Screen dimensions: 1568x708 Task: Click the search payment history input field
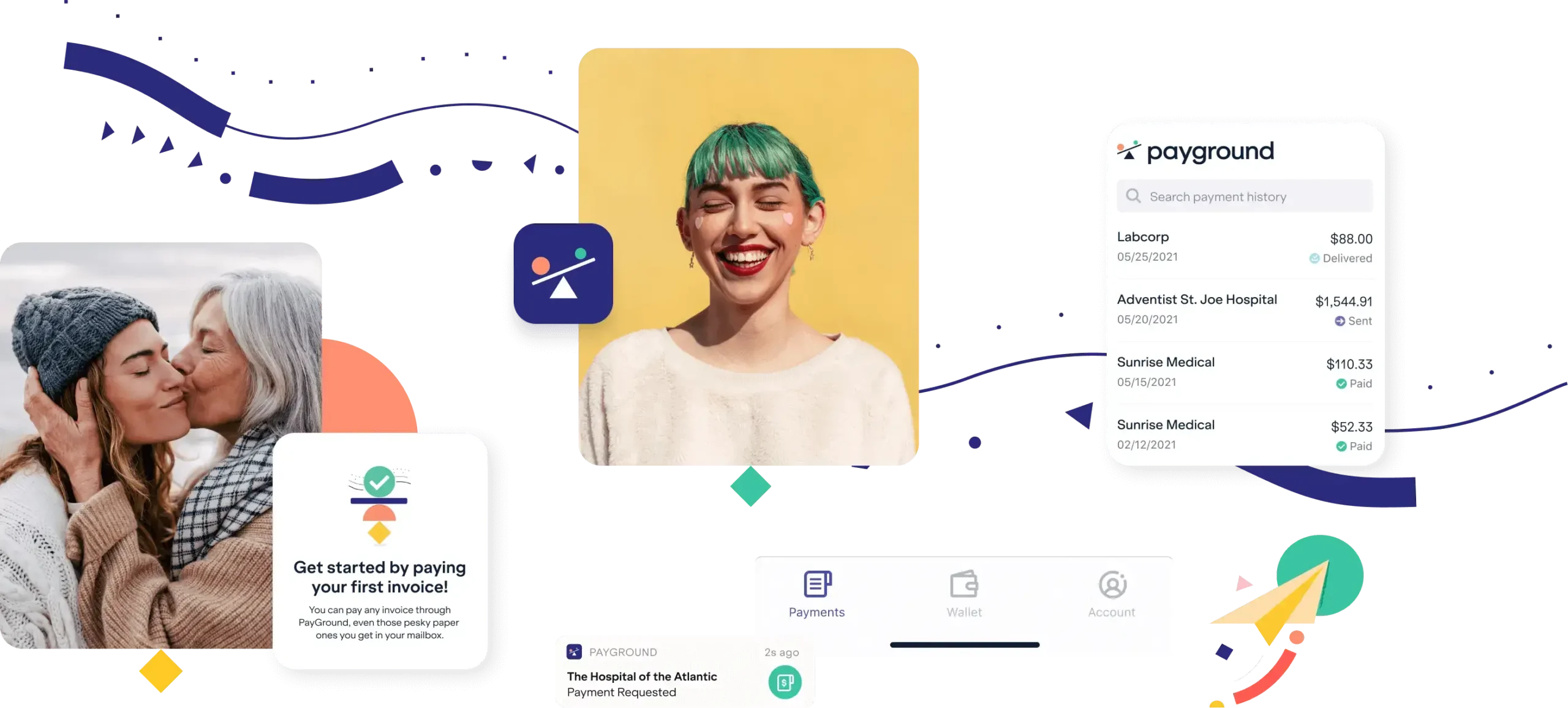click(x=1245, y=195)
